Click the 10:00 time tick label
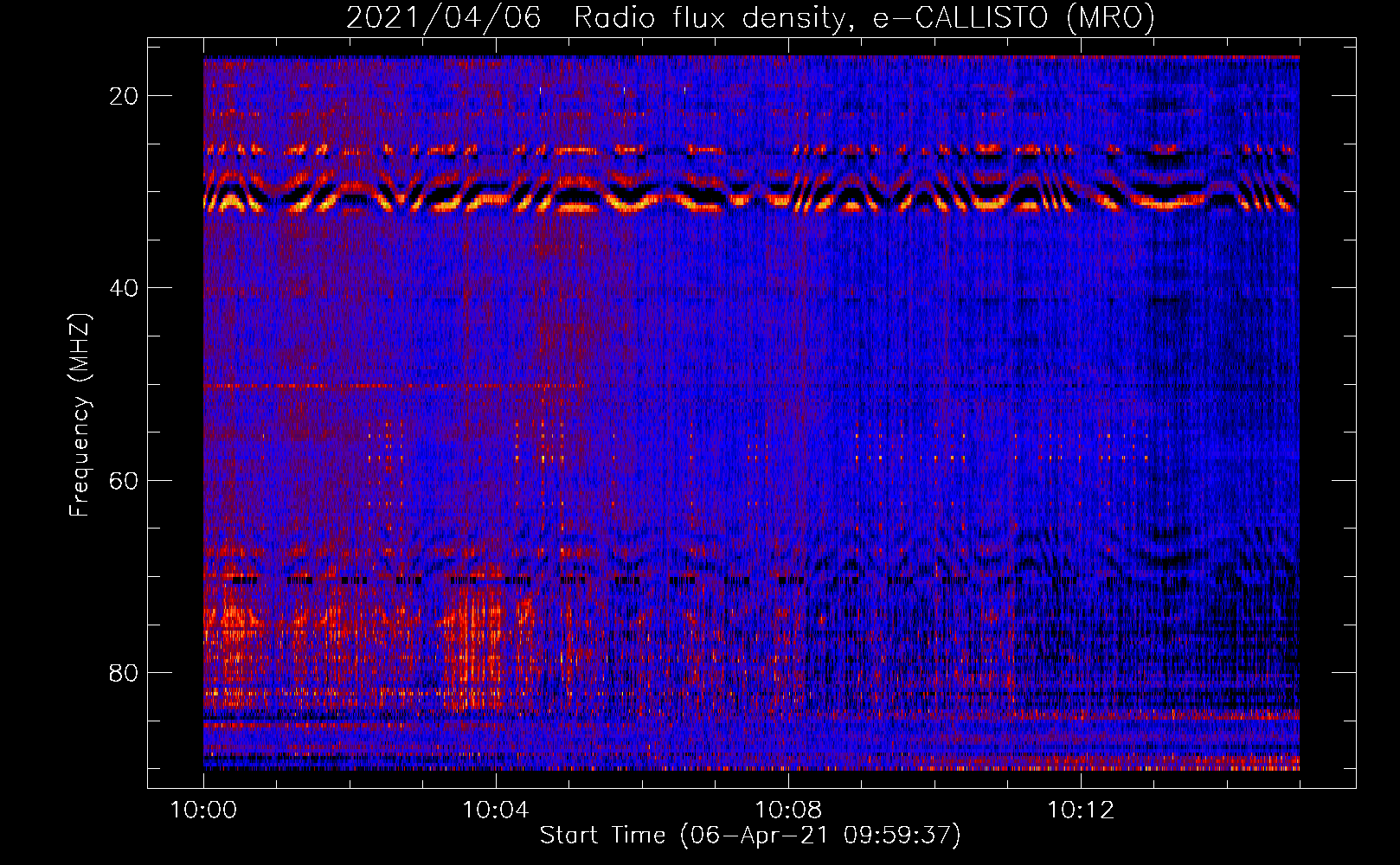 point(203,811)
